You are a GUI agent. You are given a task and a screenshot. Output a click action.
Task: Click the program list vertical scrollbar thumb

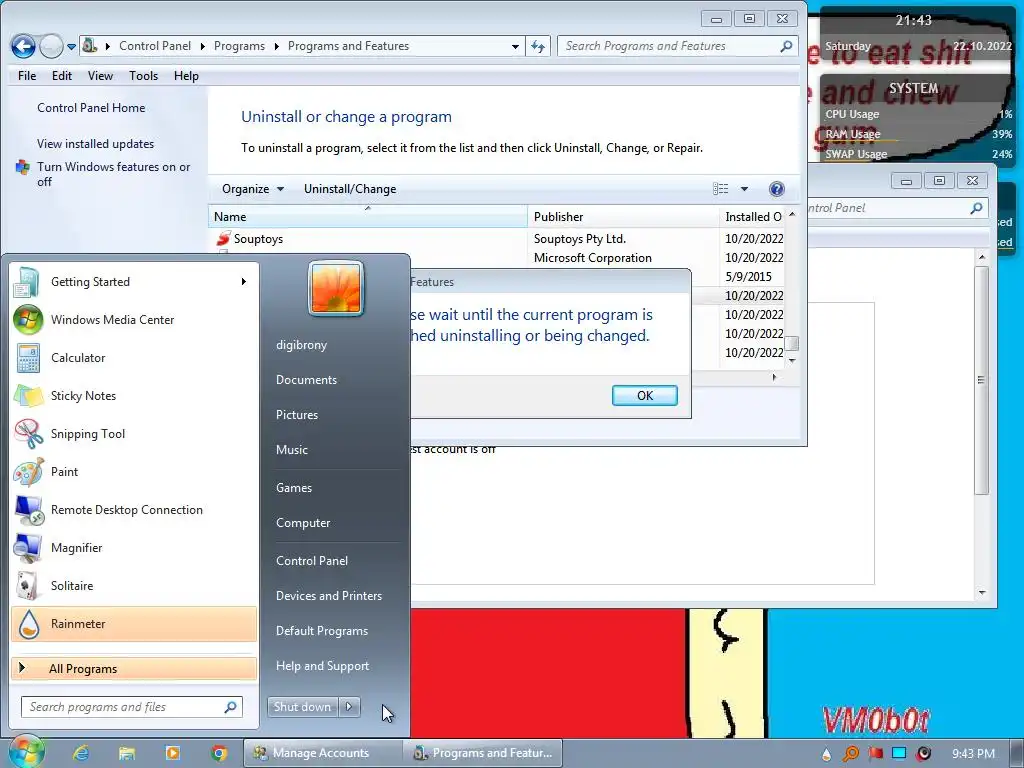[x=792, y=344]
